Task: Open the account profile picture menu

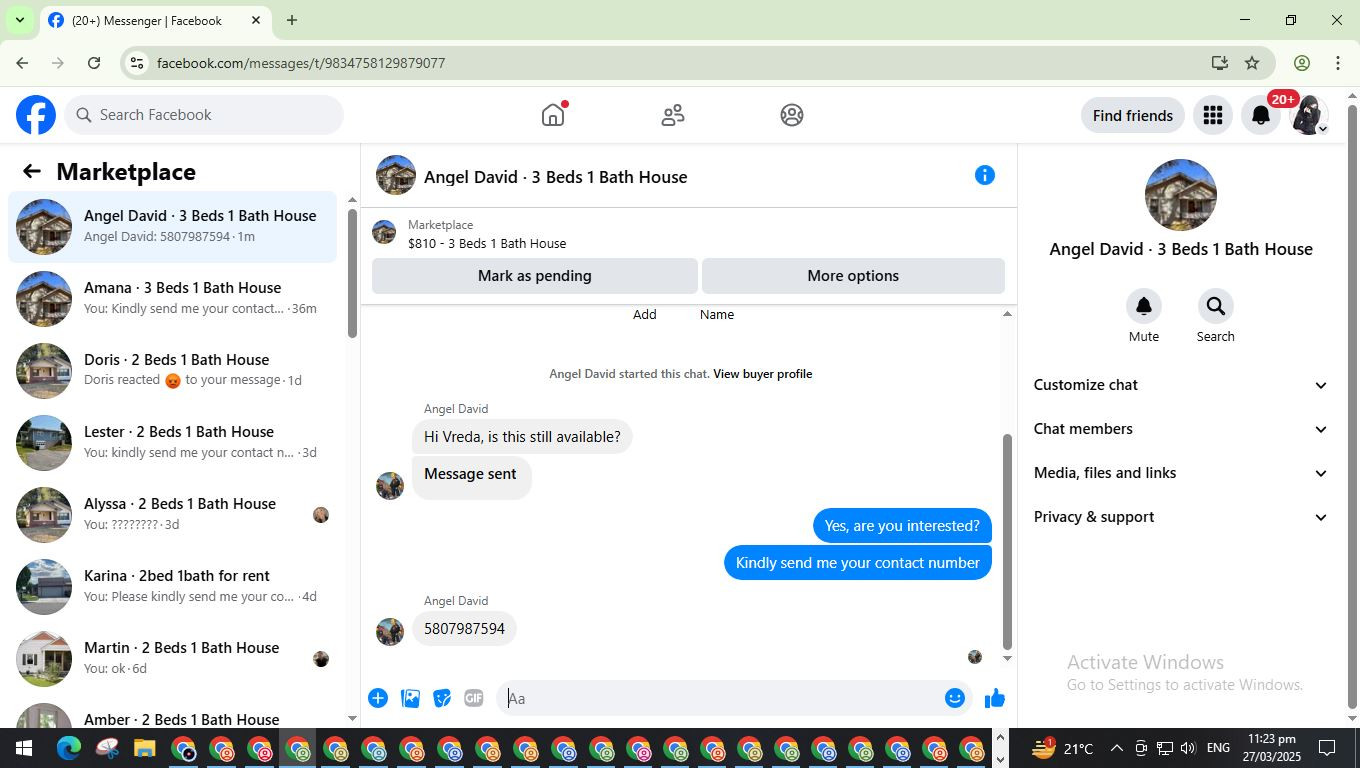Action: click(x=1308, y=115)
